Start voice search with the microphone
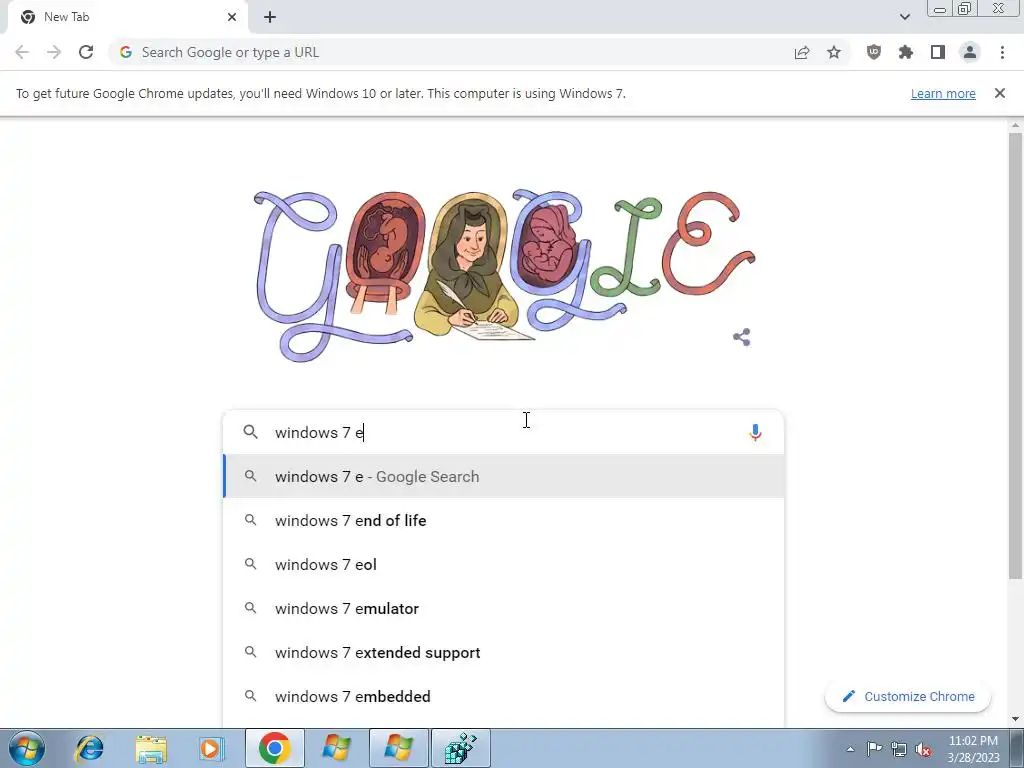Viewport: 1024px width, 768px height. click(755, 432)
